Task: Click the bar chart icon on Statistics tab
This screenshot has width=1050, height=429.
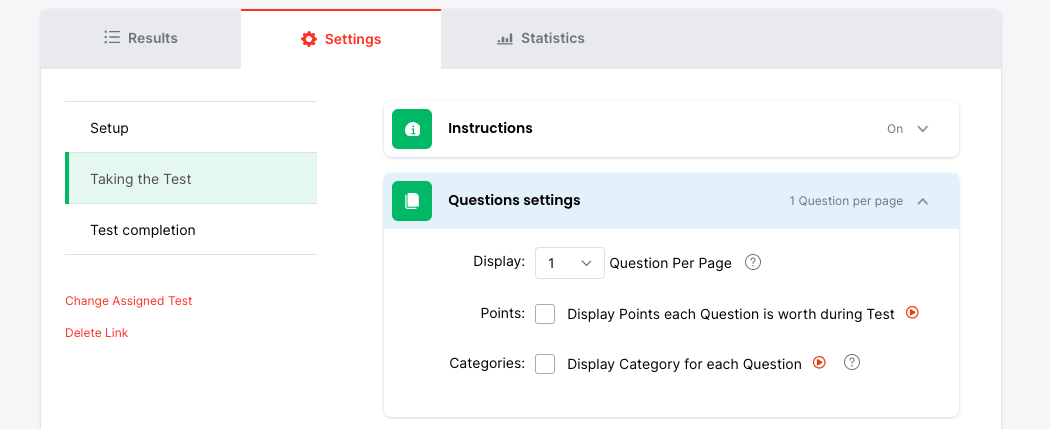Action: coord(505,39)
